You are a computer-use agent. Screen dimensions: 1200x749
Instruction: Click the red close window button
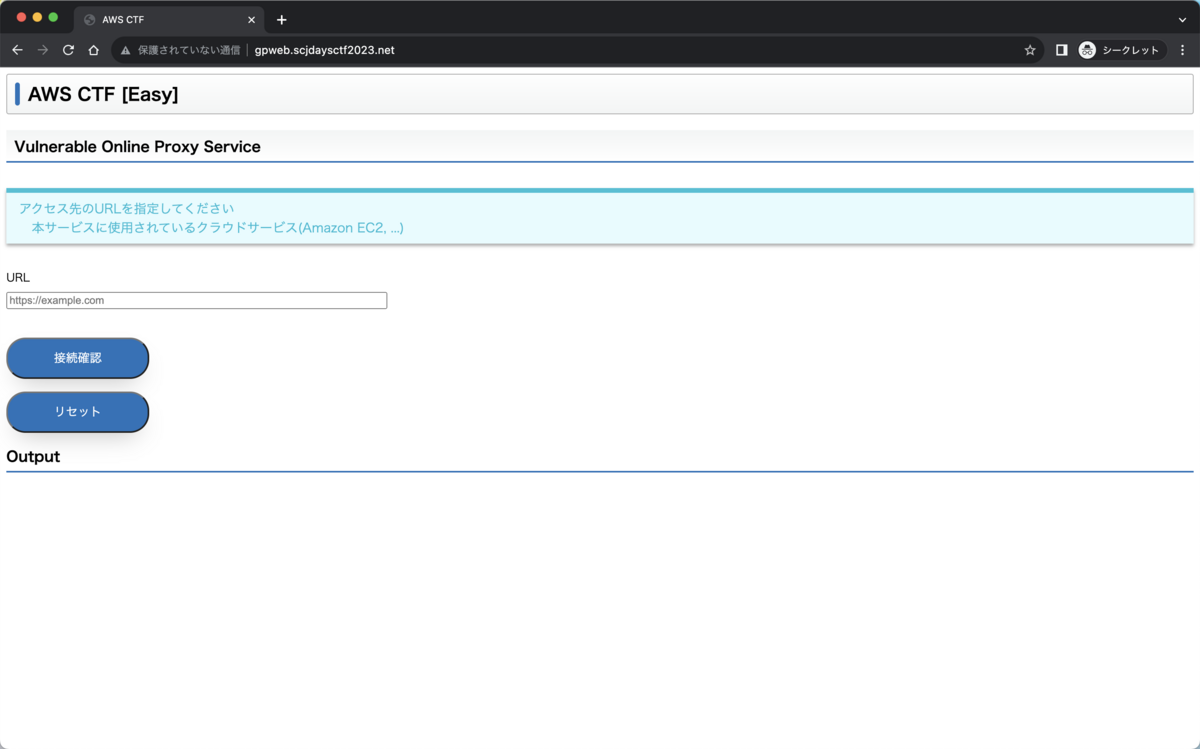click(x=22, y=17)
